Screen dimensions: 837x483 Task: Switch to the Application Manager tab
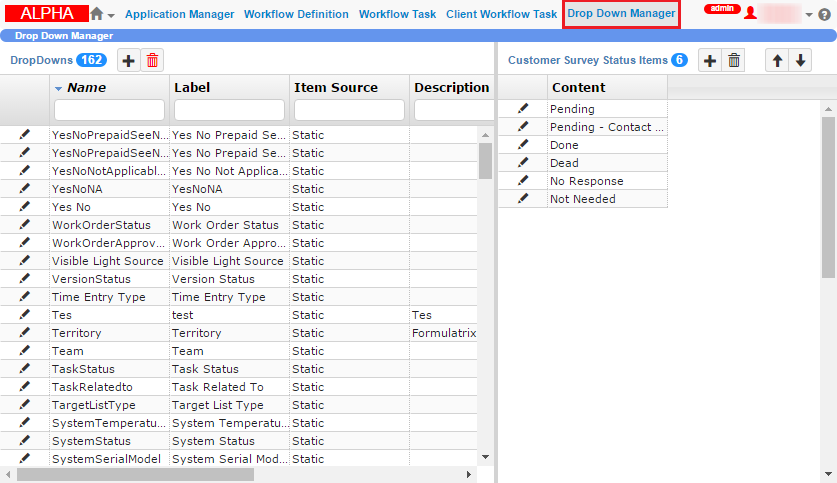point(179,14)
